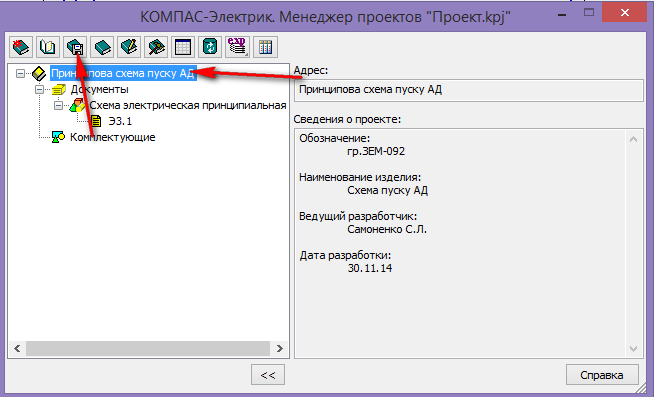Click the colored shapes icon next to Схема электрическая
Viewport: 654px width, 397px height.
tap(78, 105)
